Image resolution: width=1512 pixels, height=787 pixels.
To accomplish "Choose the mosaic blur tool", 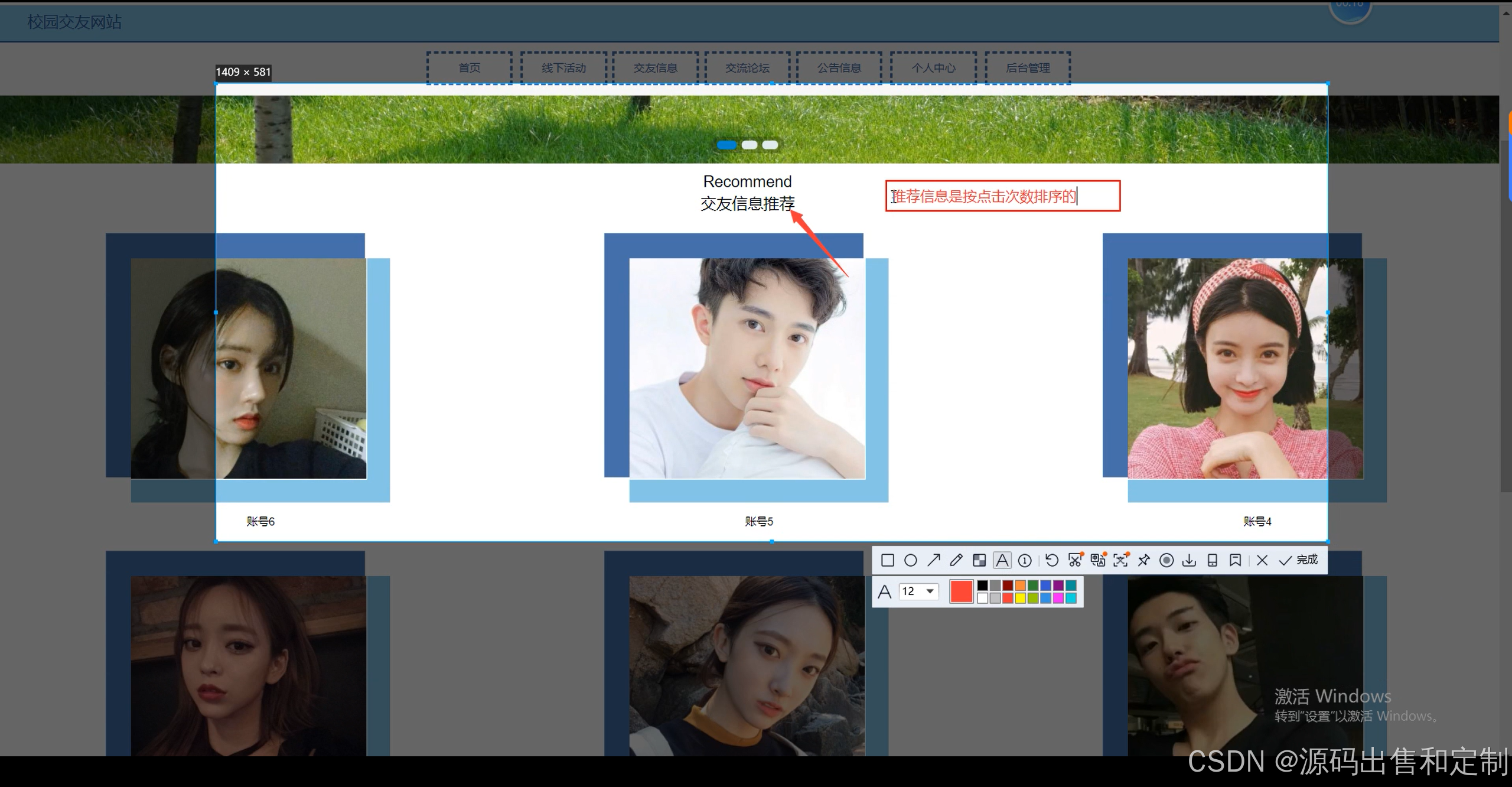I will 979,560.
